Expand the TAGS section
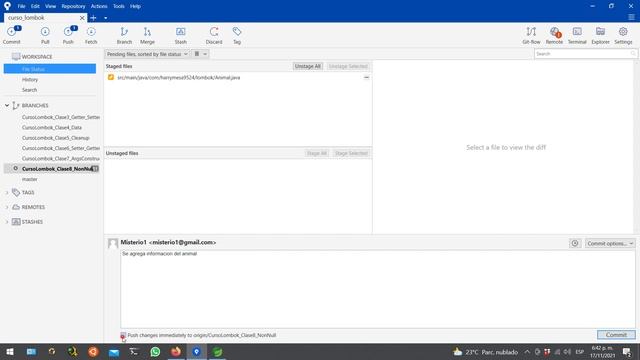The image size is (640, 360). (x=7, y=192)
